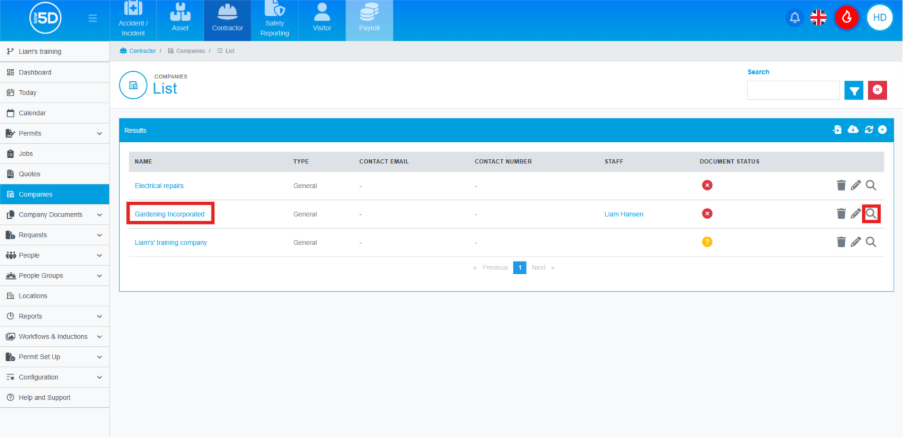Image resolution: width=903 pixels, height=438 pixels.
Task: Delete the Electrical repairs company
Action: [841, 185]
